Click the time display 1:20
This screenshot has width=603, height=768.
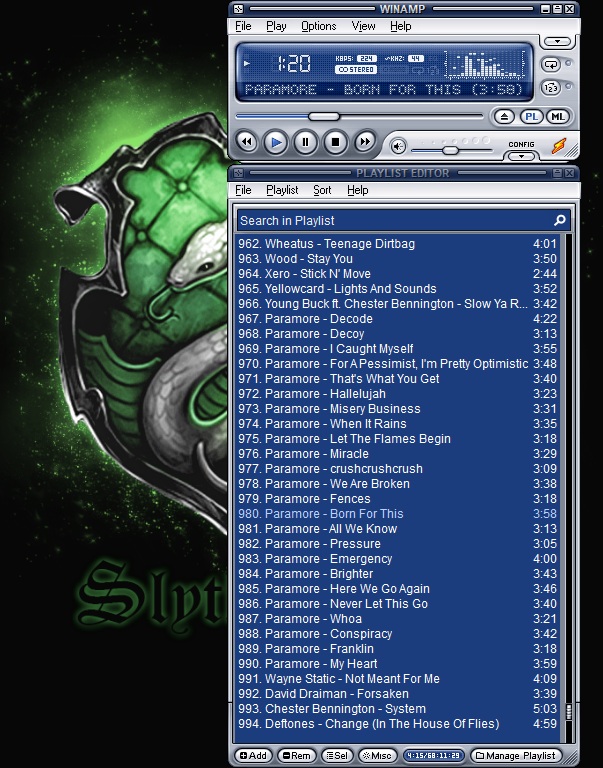[x=294, y=63]
